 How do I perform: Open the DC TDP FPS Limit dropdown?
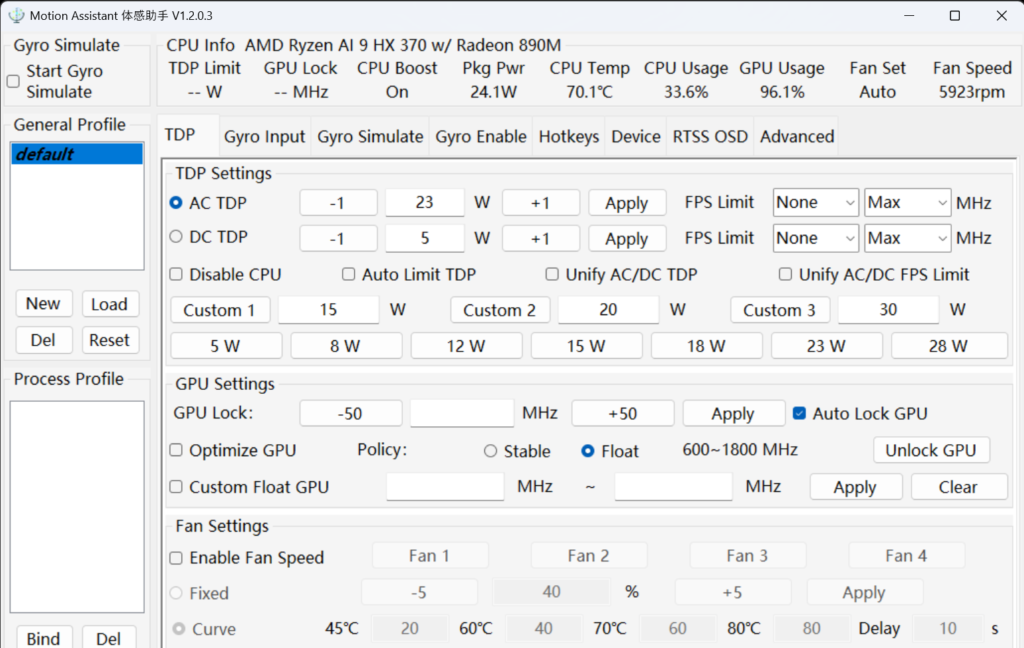point(815,238)
